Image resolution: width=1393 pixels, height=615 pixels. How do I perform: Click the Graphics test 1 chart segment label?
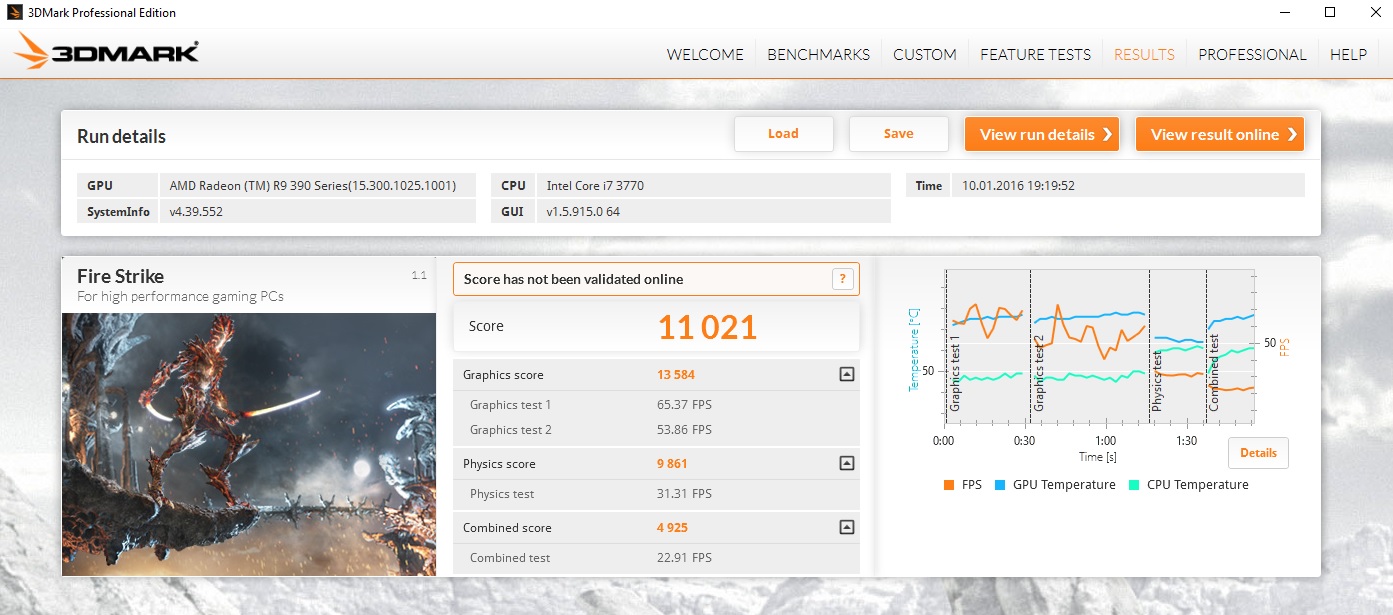click(x=956, y=375)
